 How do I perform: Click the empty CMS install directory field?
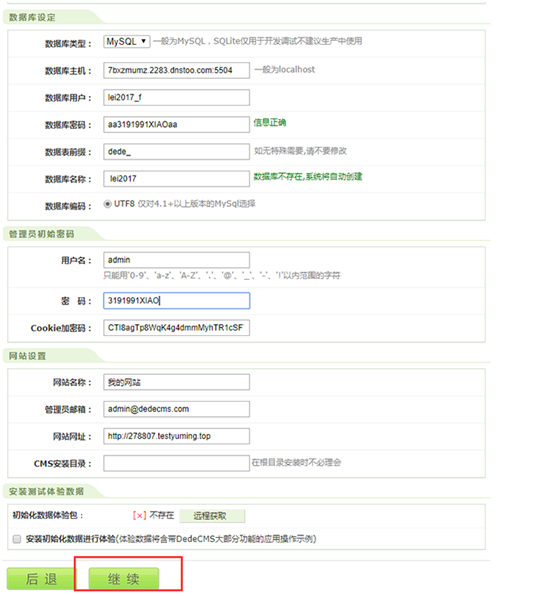pos(176,463)
